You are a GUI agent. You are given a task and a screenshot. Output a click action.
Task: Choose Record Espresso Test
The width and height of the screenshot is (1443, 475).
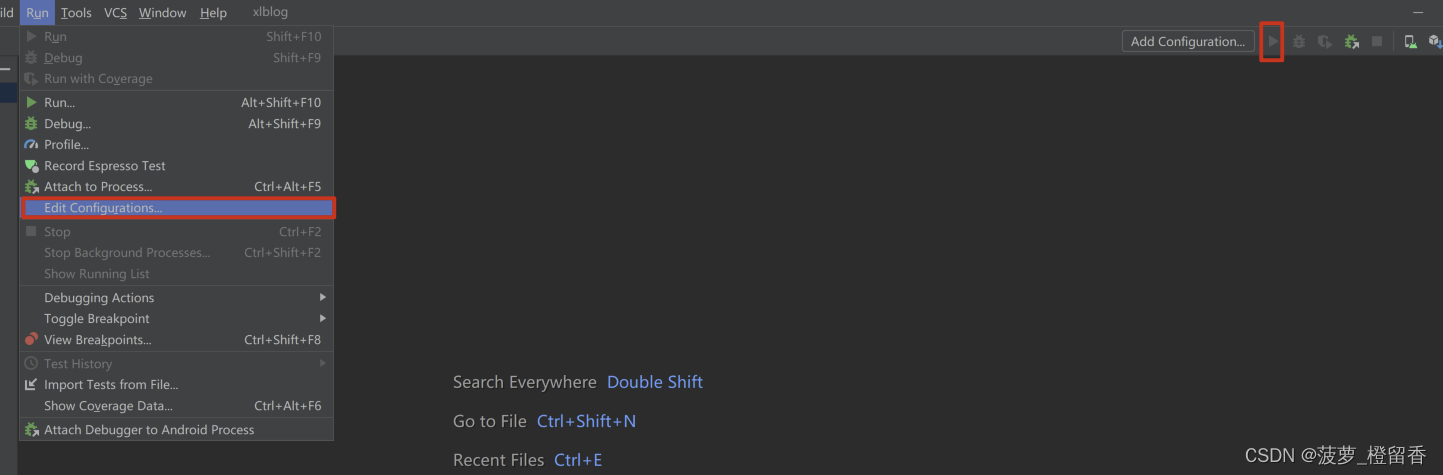176,166
